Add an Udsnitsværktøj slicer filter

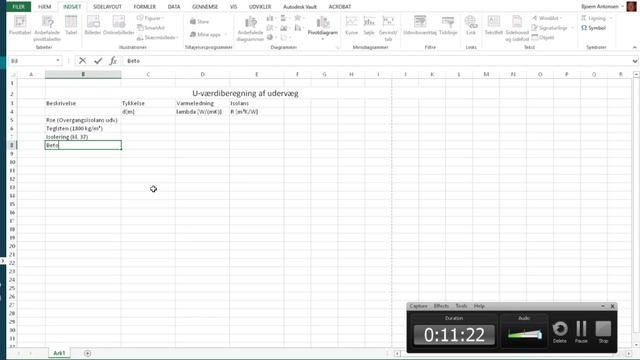point(420,26)
